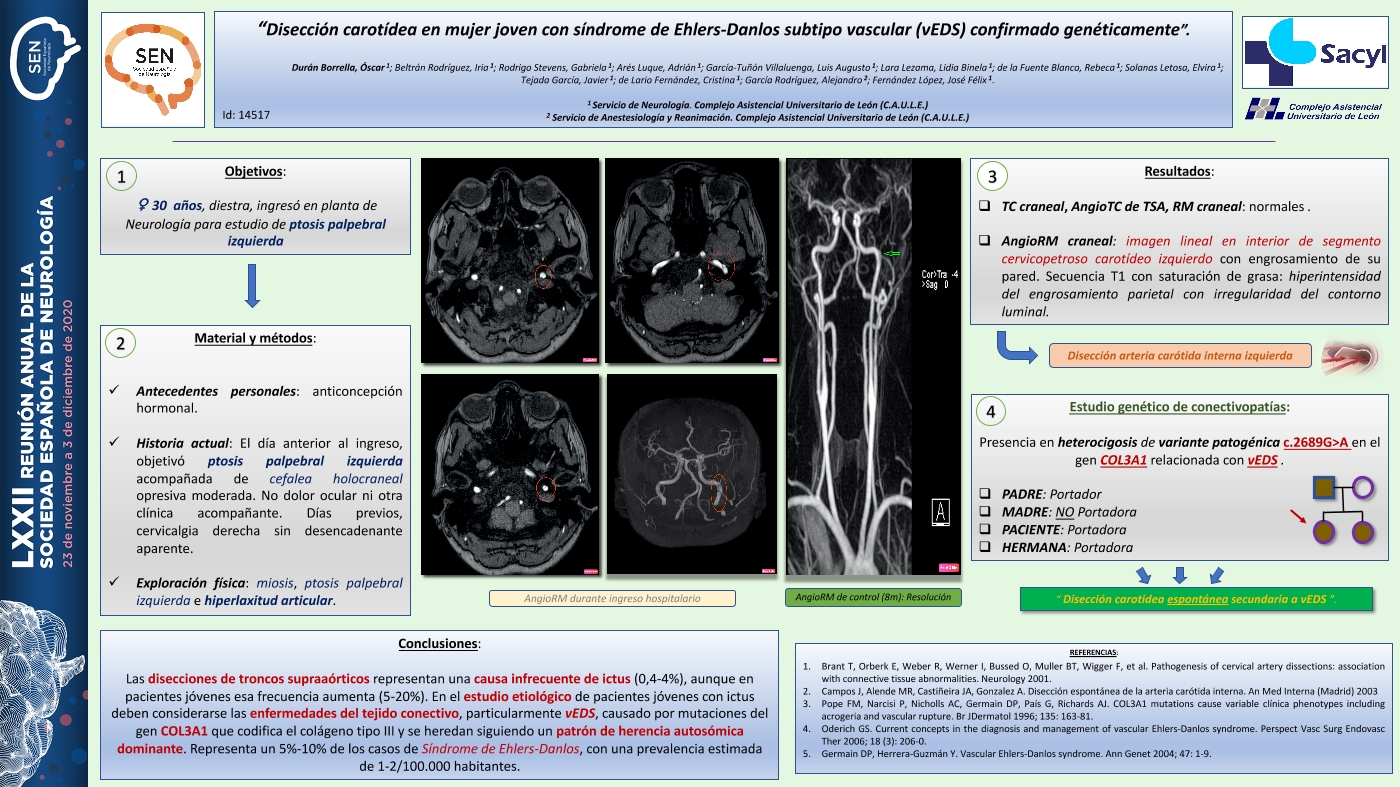Open the top-right axial T1 fat-saturation image
The width and height of the screenshot is (1400, 787).
[692, 260]
